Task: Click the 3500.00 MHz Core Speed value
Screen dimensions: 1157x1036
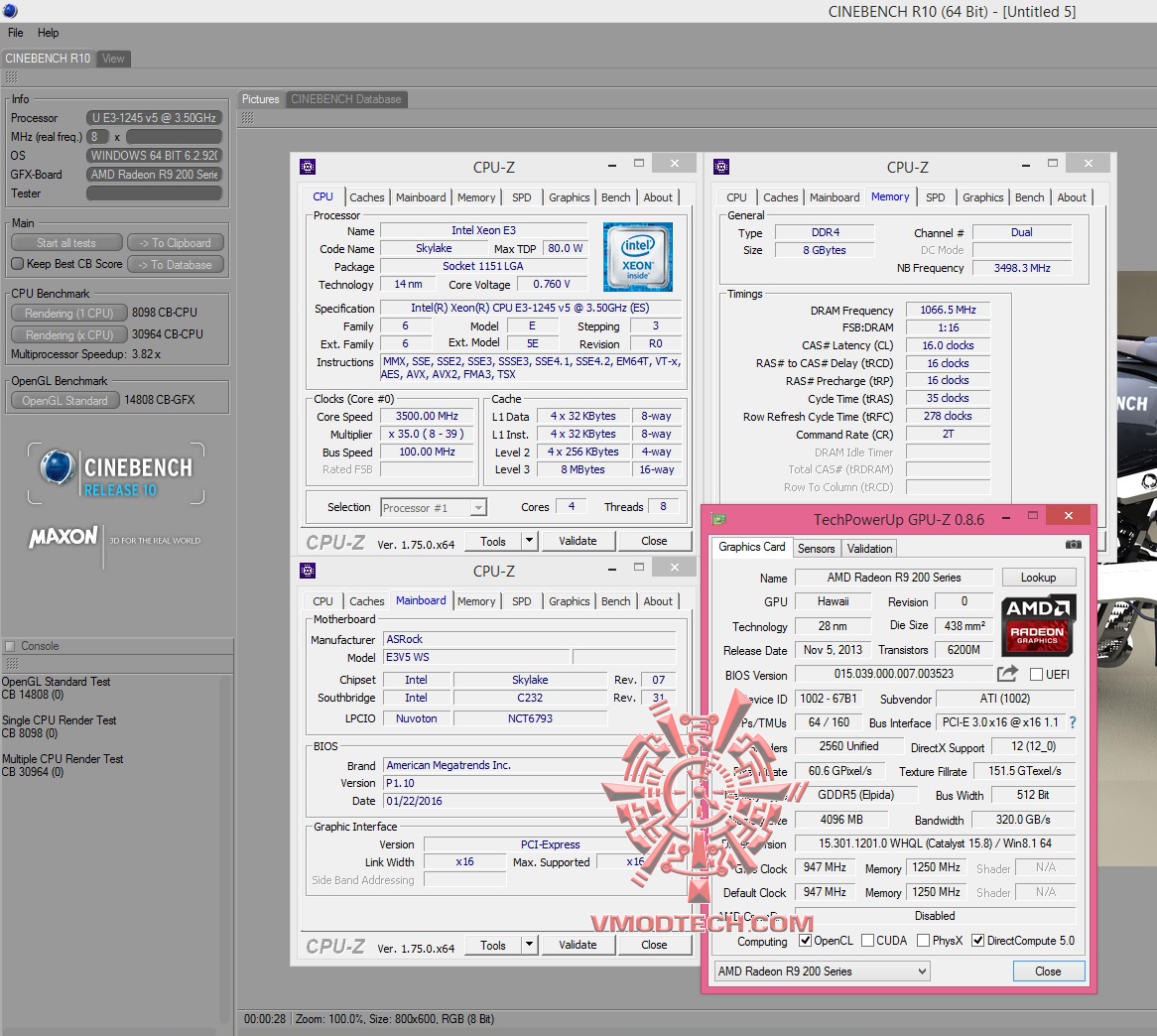Action: click(x=427, y=416)
